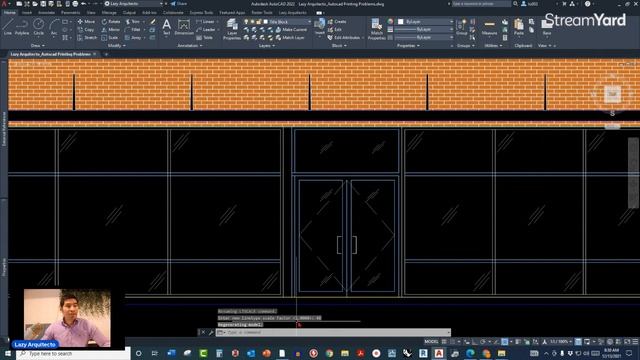Image resolution: width=640 pixels, height=360 pixels.
Task: Select the Arc tool
Action: (x=54, y=27)
